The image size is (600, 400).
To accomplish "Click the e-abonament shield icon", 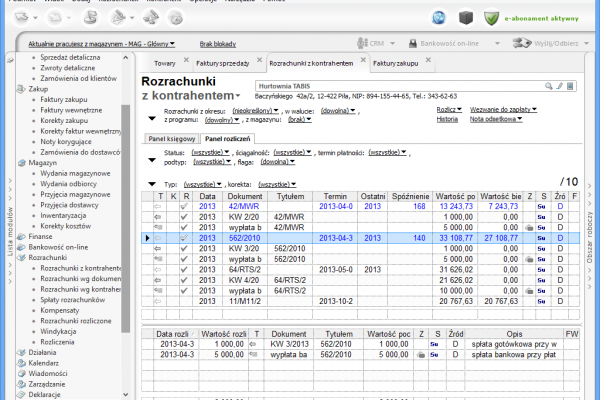I will (491, 18).
